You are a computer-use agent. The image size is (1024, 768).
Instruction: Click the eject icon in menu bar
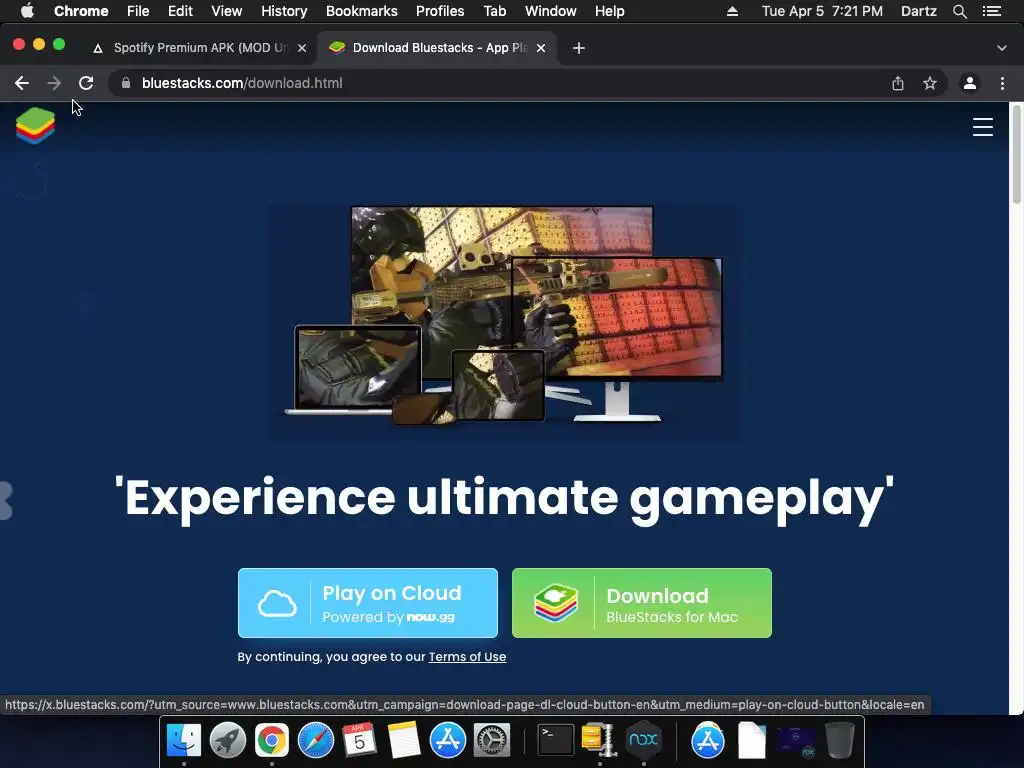[732, 11]
